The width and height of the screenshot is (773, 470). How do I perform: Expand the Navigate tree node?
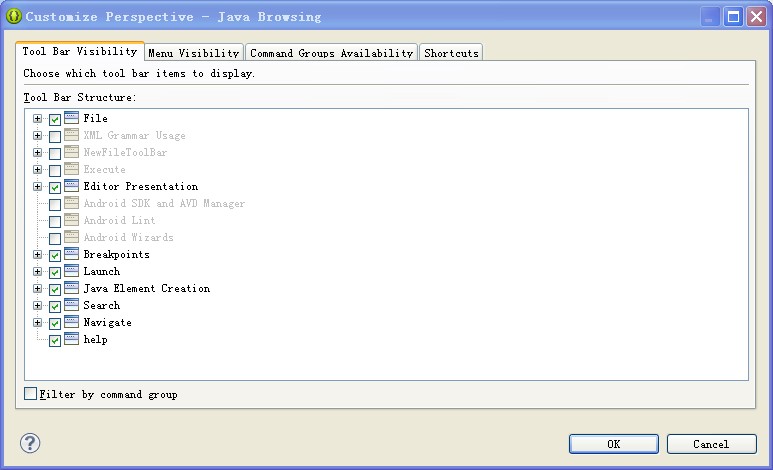(x=38, y=323)
